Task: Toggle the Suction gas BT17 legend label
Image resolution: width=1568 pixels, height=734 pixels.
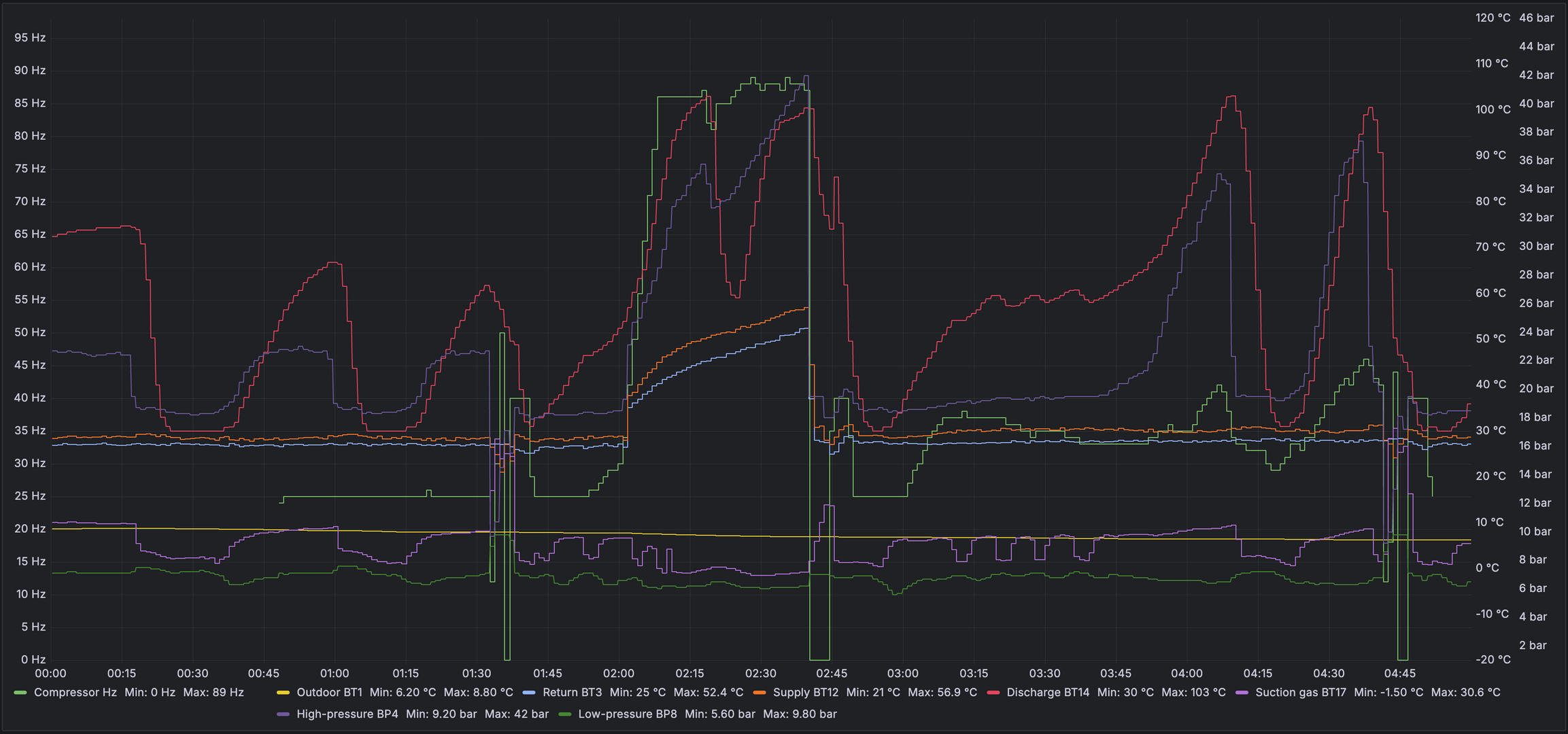Action: tap(1300, 693)
